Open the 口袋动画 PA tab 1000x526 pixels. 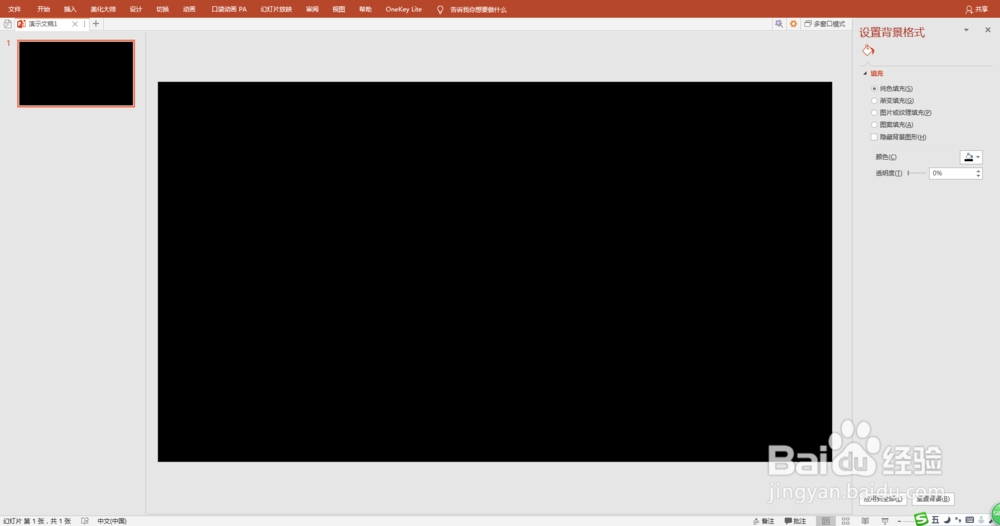point(229,10)
